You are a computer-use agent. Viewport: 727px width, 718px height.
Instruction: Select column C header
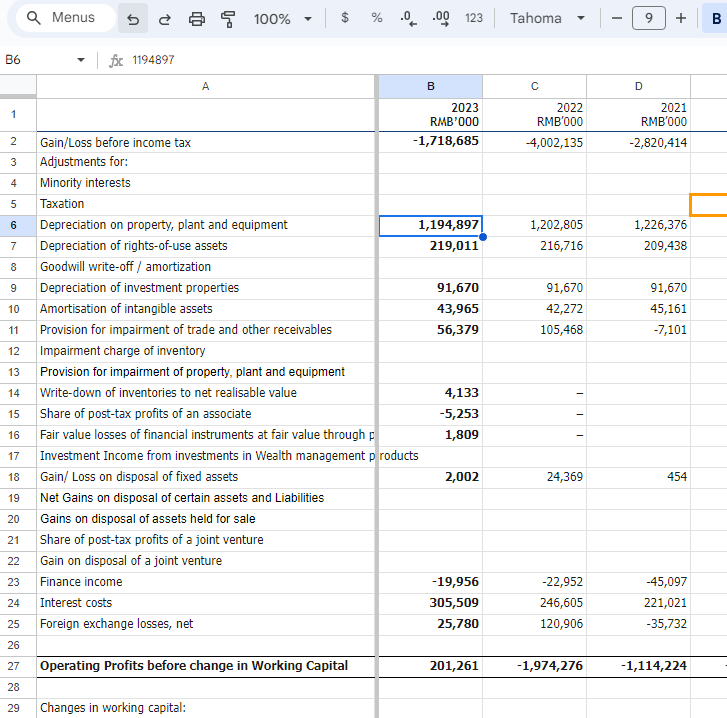pos(535,86)
